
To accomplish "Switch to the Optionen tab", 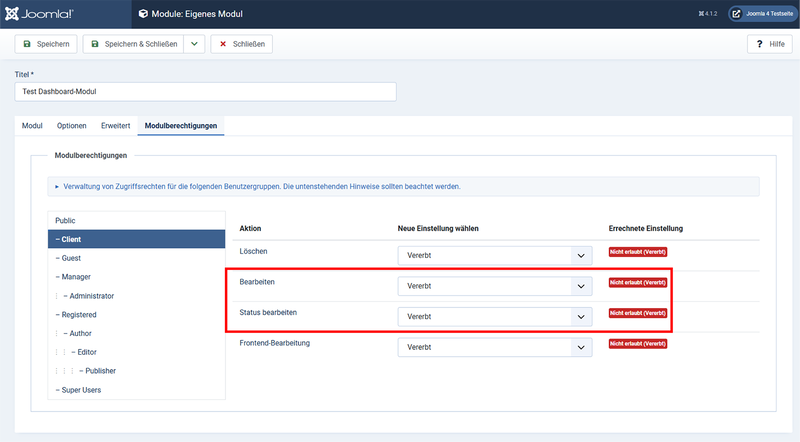I will [71, 126].
